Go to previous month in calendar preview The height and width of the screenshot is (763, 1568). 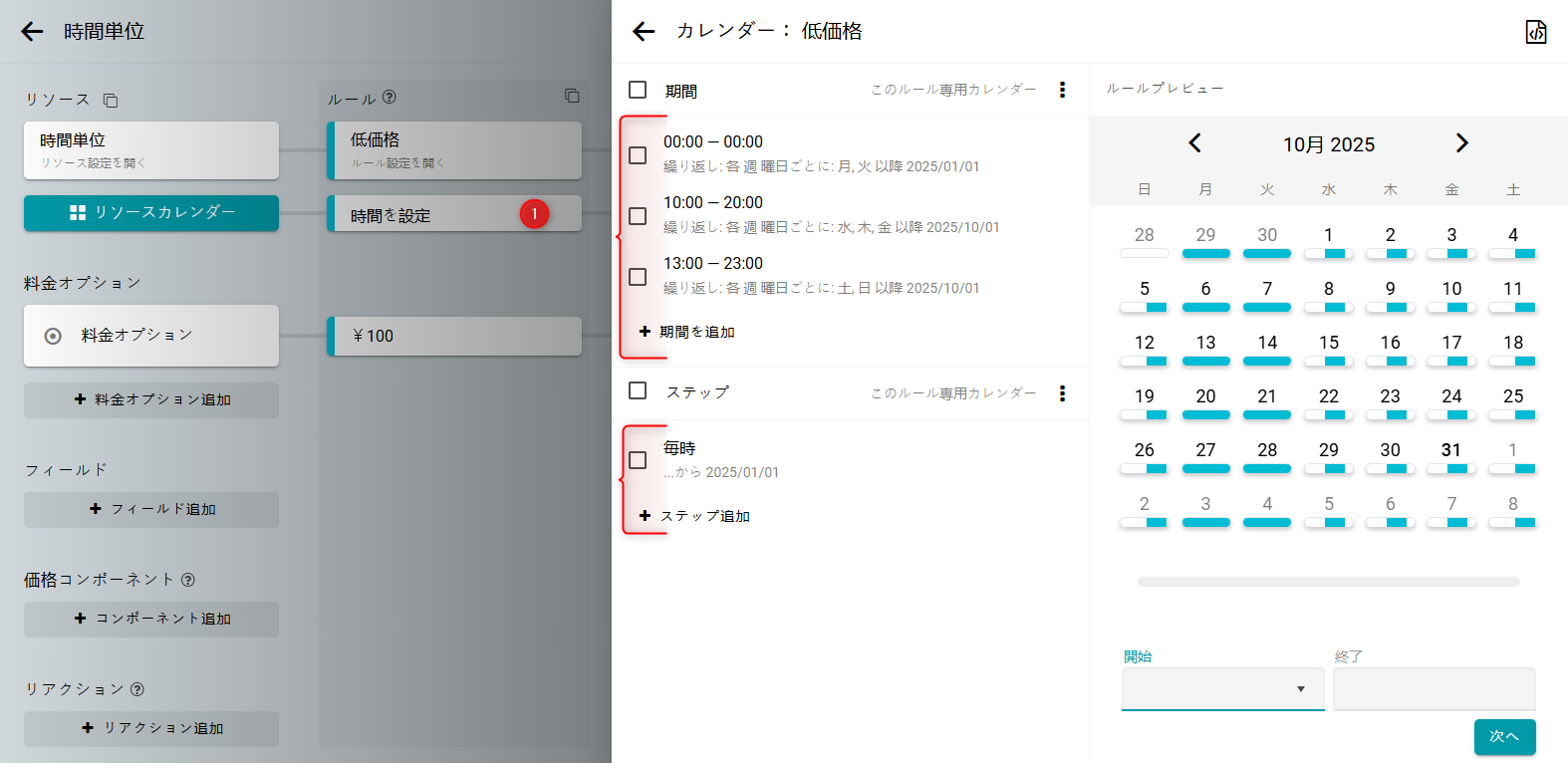[1194, 143]
